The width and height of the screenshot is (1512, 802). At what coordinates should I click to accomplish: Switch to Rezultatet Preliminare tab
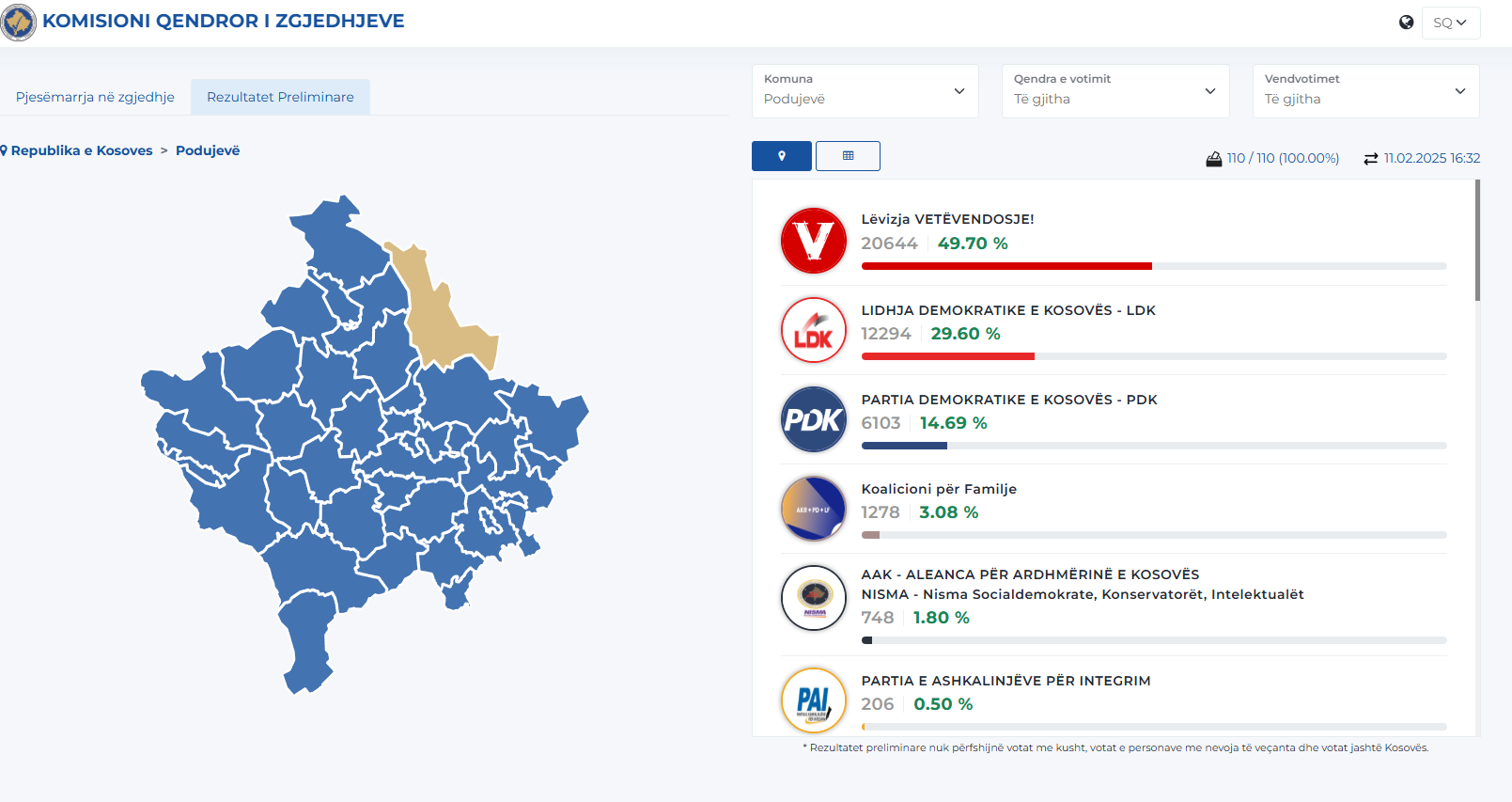coord(280,97)
